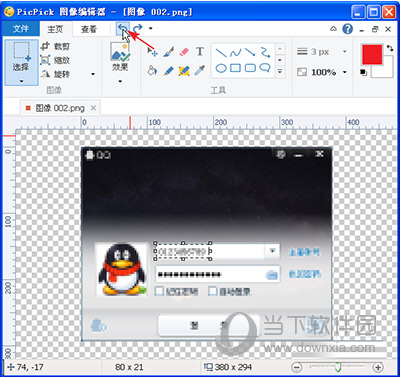Close the 图像 002.png document tab
Viewport: 400px width, 377px height.
(x=94, y=108)
